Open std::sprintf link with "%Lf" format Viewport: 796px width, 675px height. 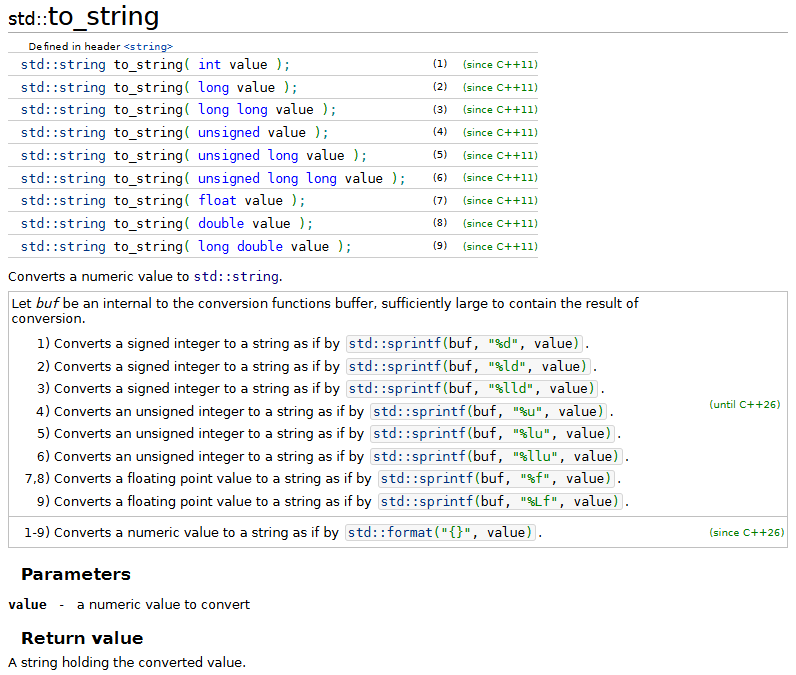pyautogui.click(x=426, y=502)
